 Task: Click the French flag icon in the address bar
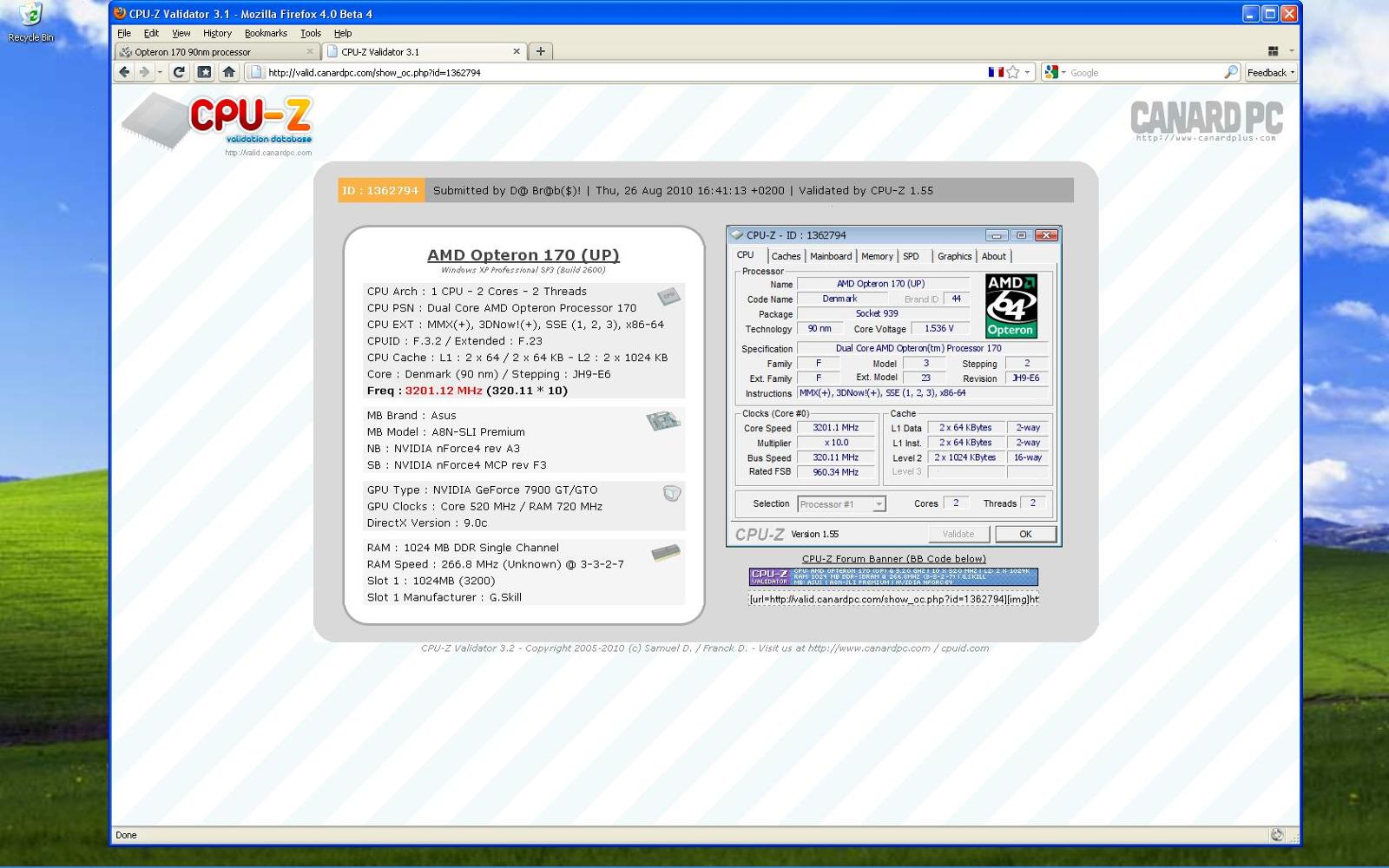click(996, 72)
